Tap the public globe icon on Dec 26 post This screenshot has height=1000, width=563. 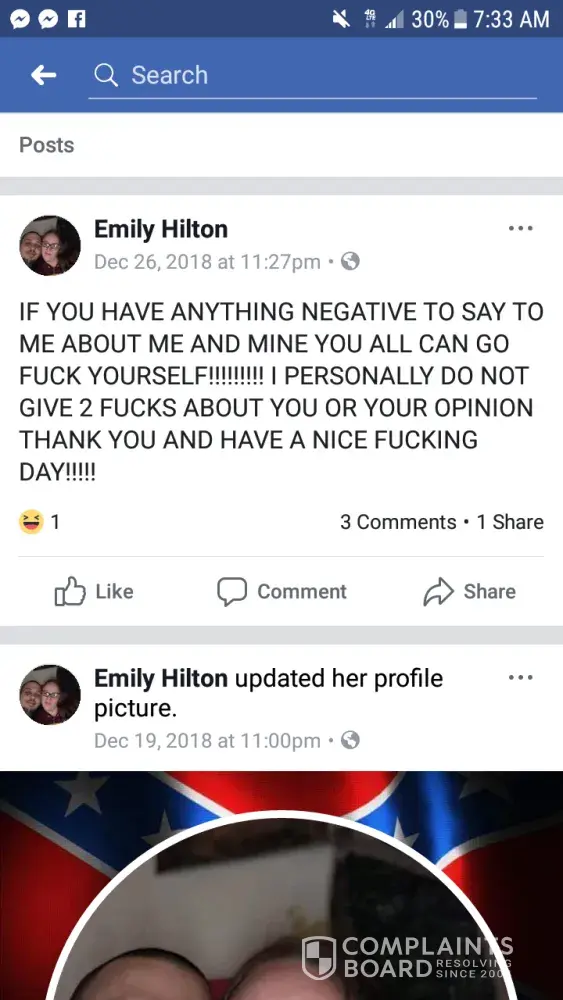pos(350,261)
